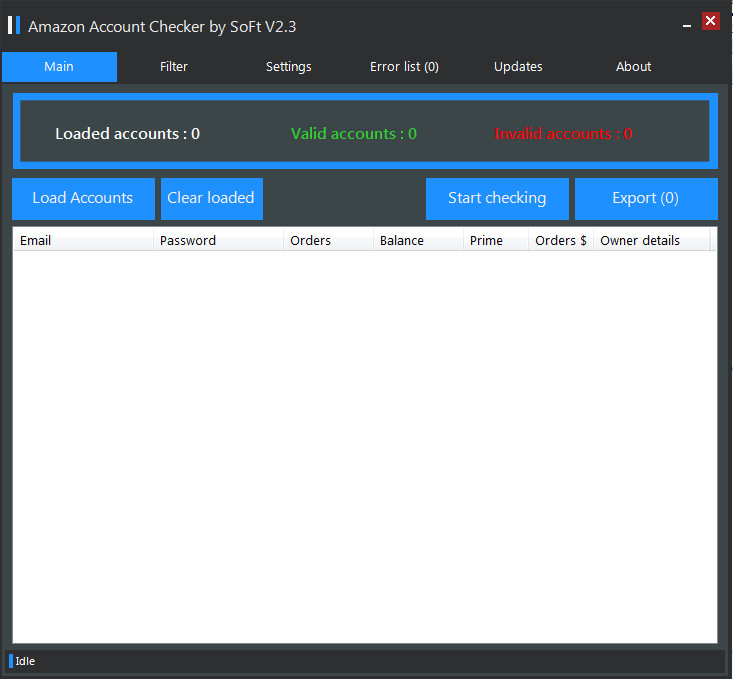Sort by the Balance column header
The height and width of the screenshot is (679, 733).
pos(418,240)
